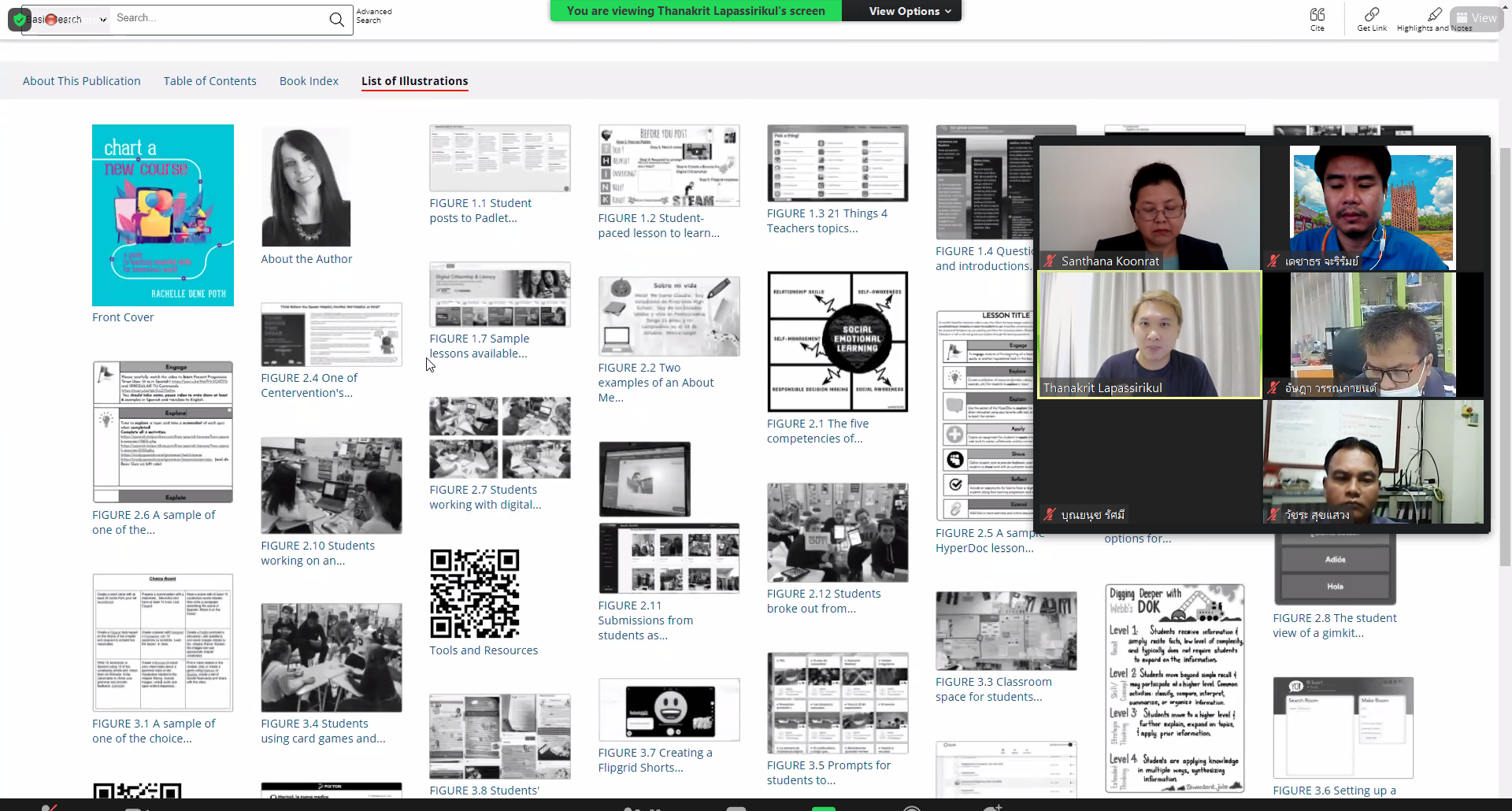Select the List of Illustrations tab
Screen dimensions: 1512x811
click(x=414, y=81)
